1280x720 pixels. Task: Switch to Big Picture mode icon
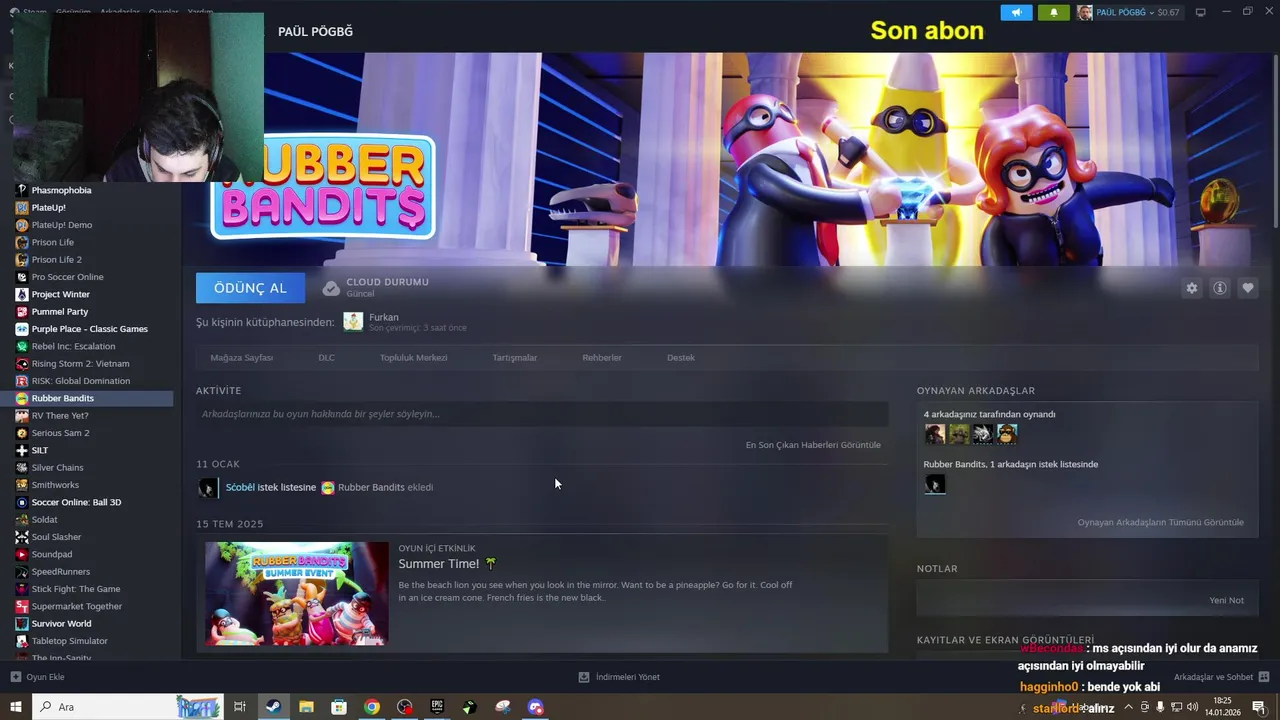click(1200, 13)
